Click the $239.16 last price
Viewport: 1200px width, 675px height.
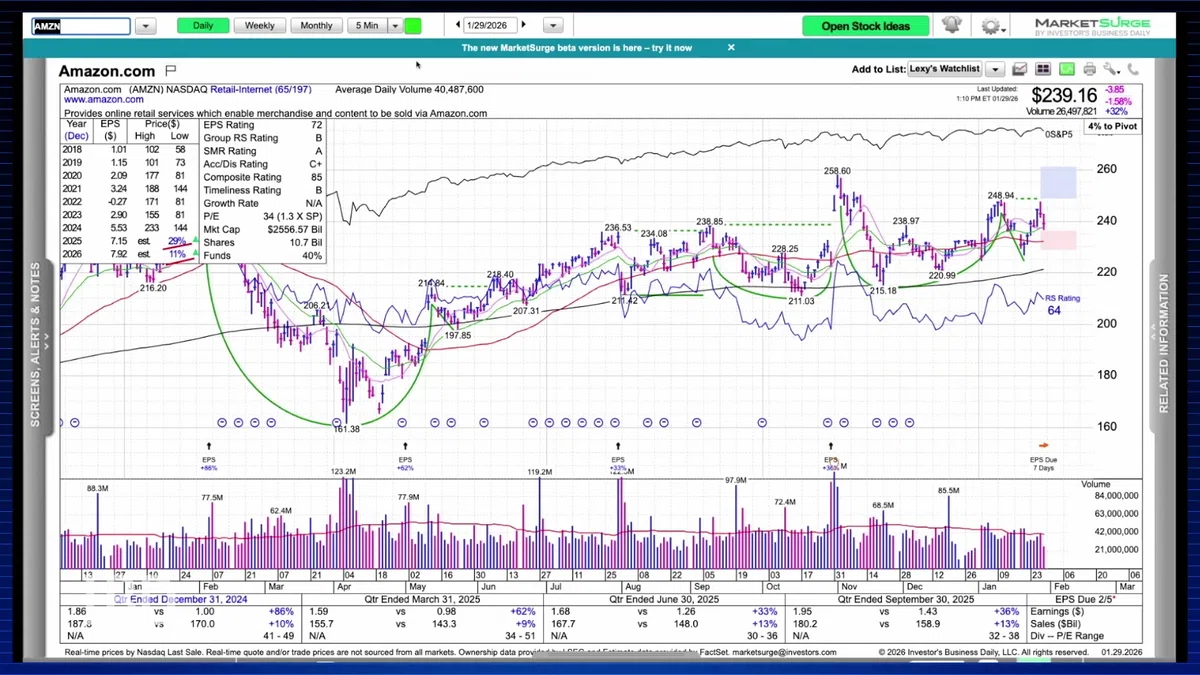pos(1064,96)
